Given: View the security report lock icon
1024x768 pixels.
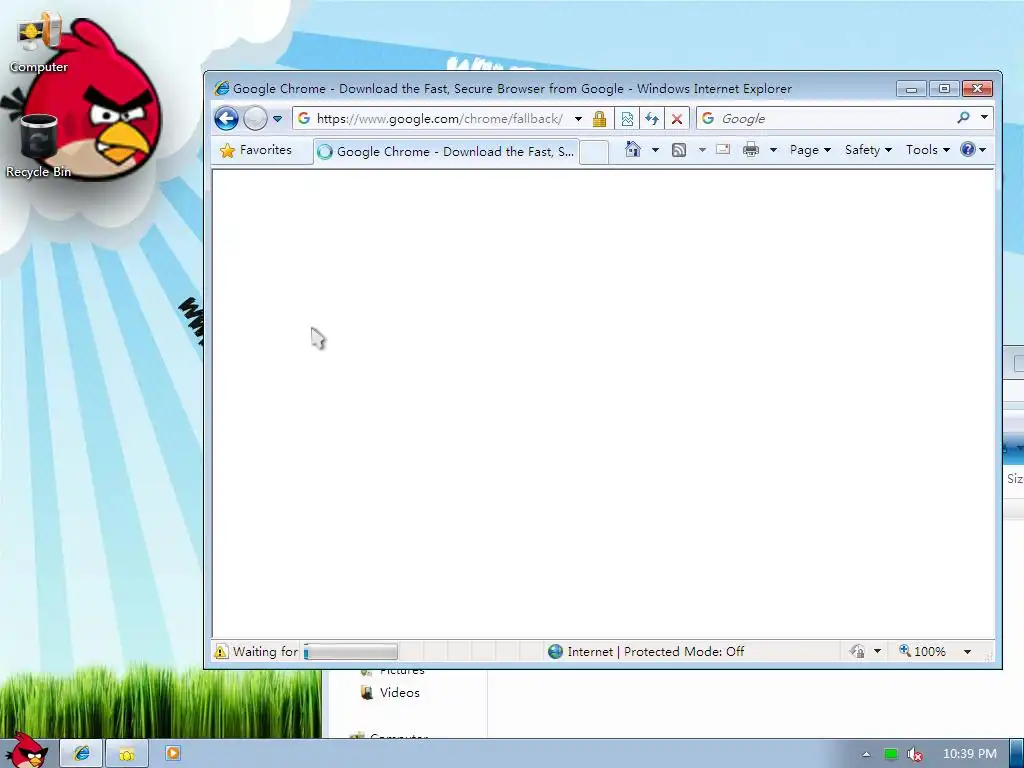Looking at the screenshot, I should point(599,119).
